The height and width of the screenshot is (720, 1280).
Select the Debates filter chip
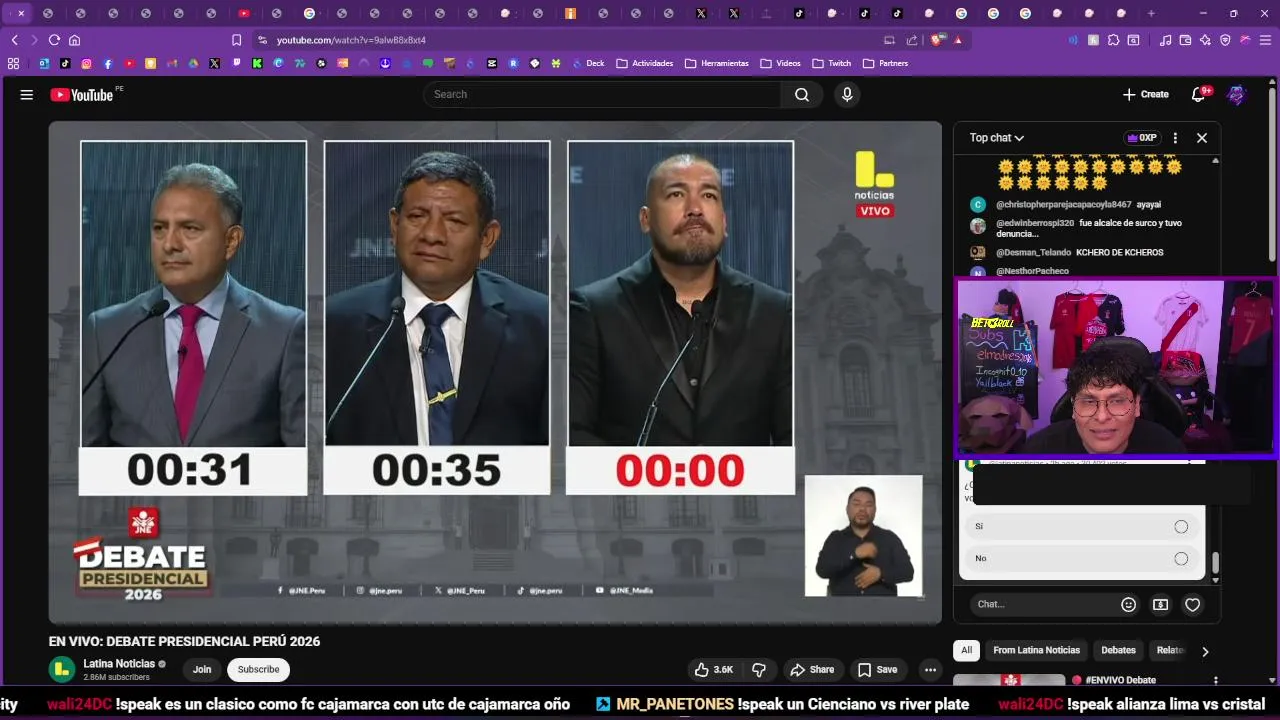pyautogui.click(x=1118, y=650)
